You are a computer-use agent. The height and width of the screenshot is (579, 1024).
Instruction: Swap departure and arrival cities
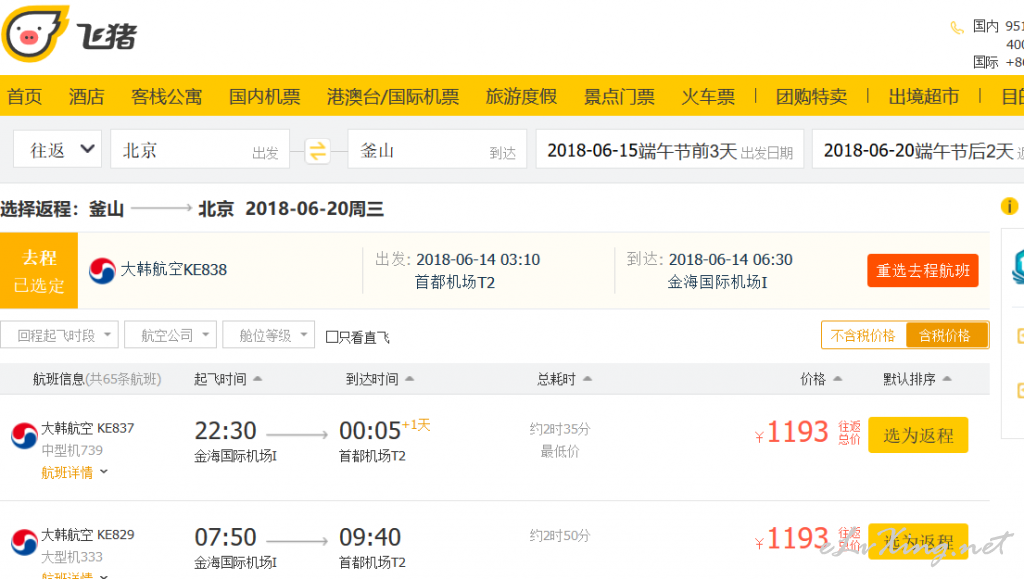coord(317,151)
